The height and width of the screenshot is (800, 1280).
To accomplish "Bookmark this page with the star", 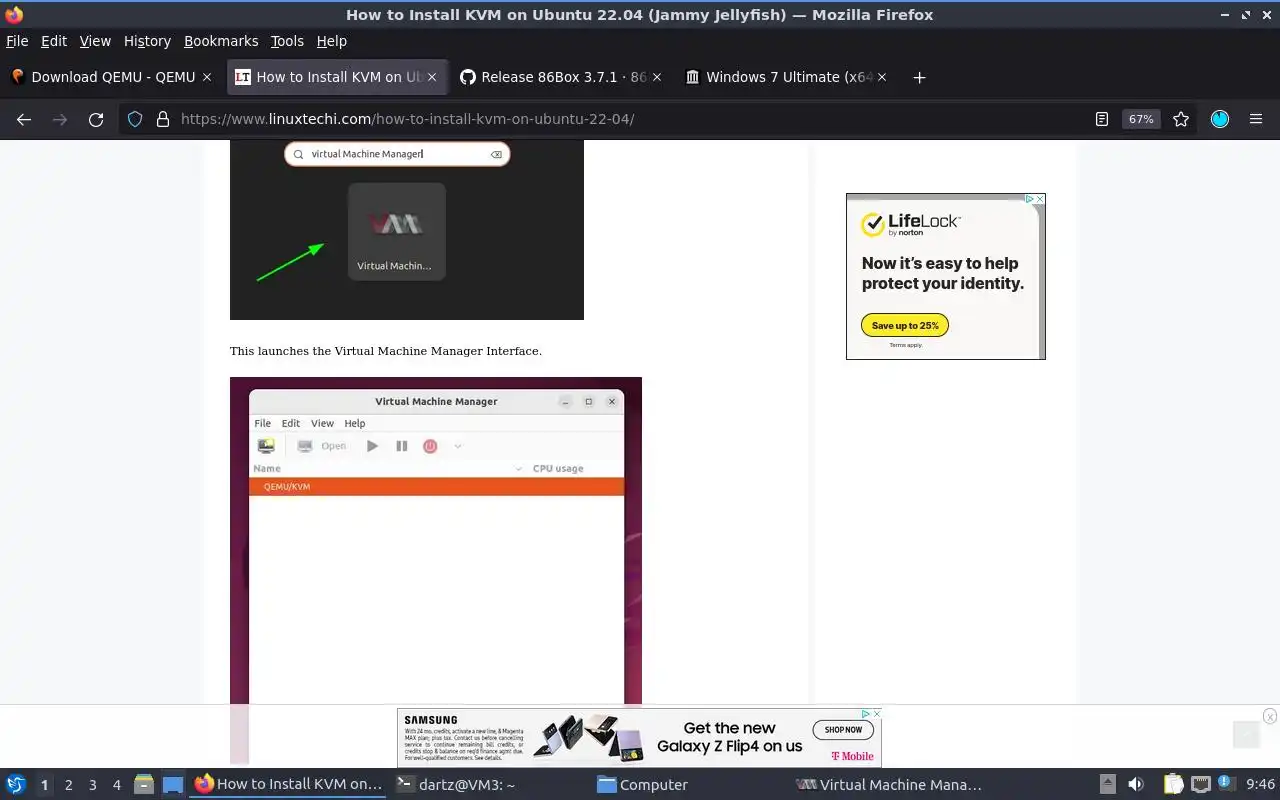I will [1181, 119].
